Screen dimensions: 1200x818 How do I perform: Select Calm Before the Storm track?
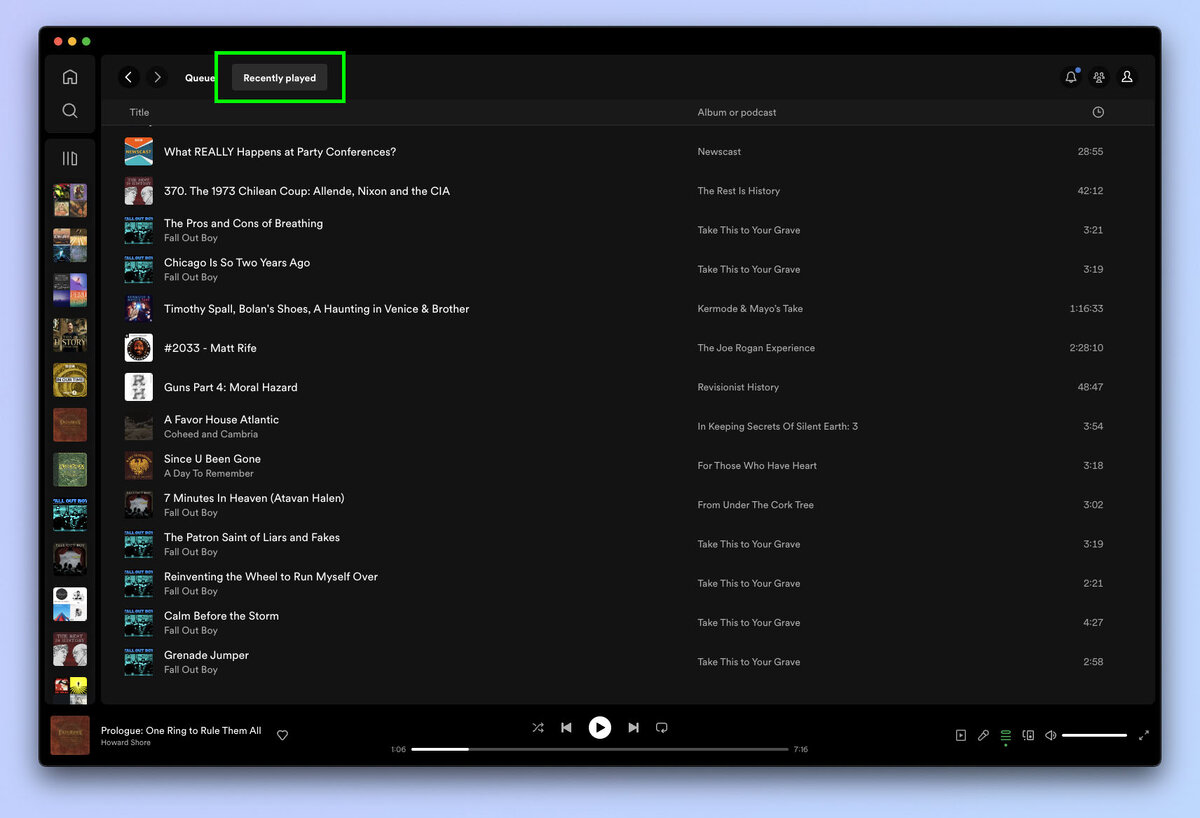tap(221, 615)
